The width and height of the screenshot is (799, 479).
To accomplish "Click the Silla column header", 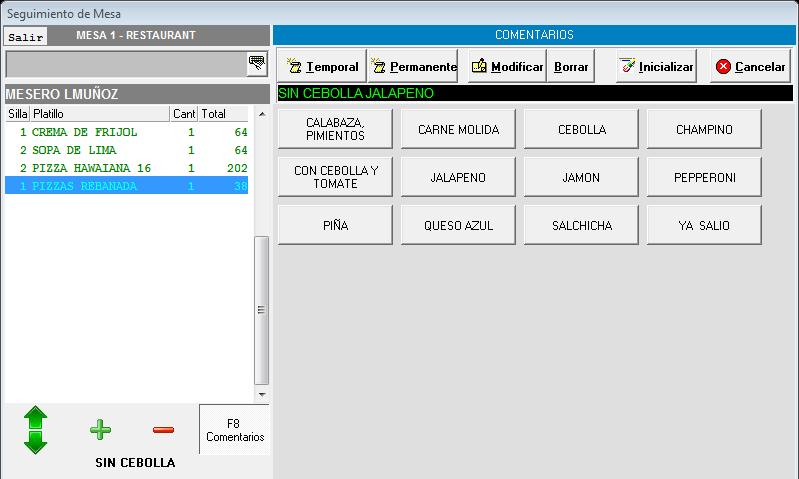I will click(x=18, y=114).
